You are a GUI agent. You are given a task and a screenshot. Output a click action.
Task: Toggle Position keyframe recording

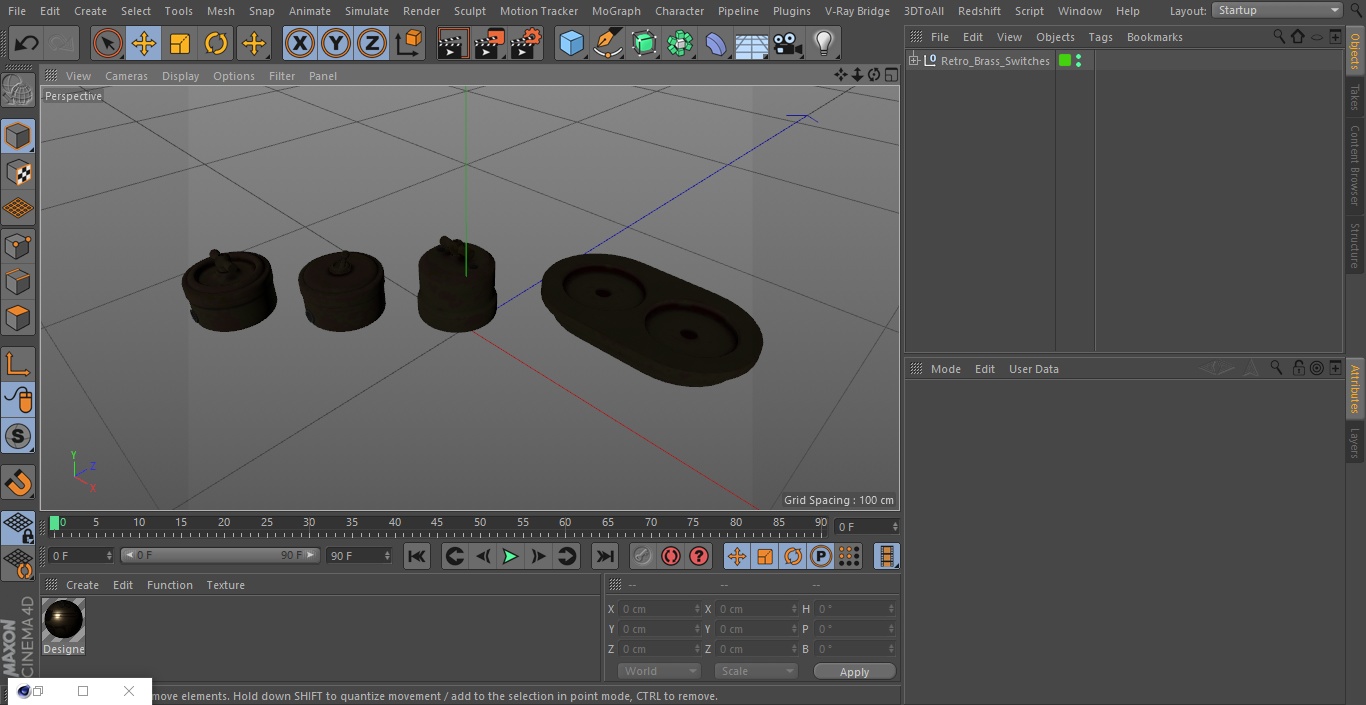[737, 556]
